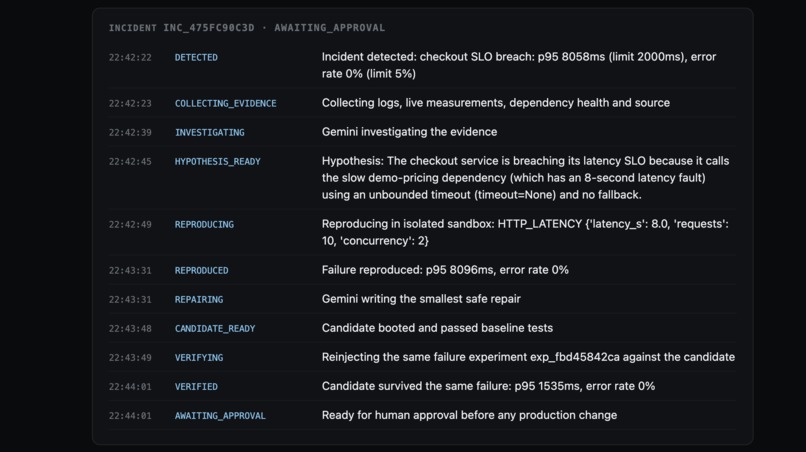Viewport: 806px width, 452px height.
Task: Select 'Candidate survived the same failure' message
Action: pos(488,386)
